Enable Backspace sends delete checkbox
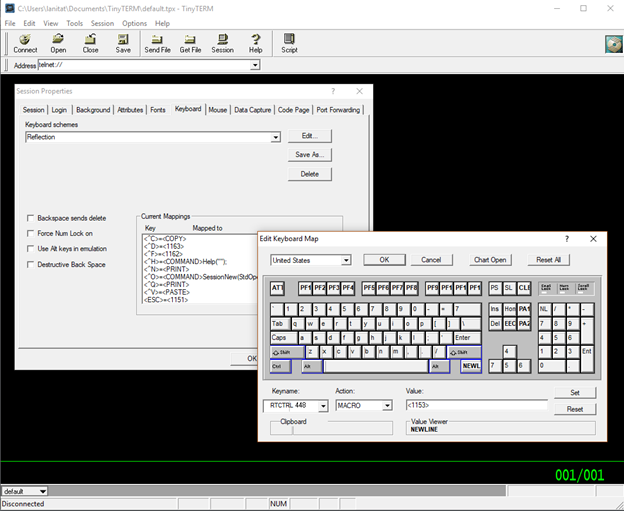The height and width of the screenshot is (511, 624). 30,218
